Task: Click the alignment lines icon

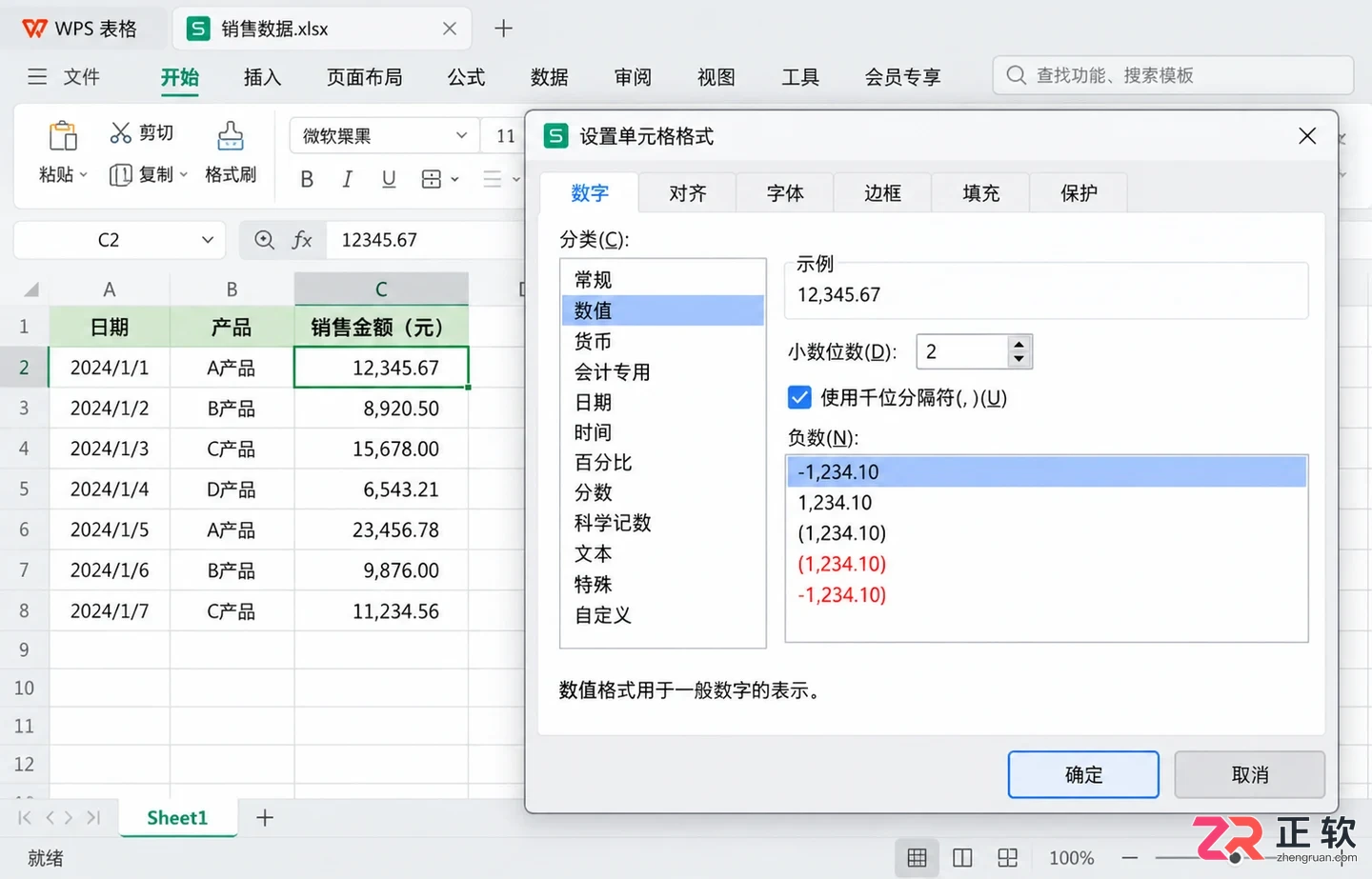Action: click(493, 179)
